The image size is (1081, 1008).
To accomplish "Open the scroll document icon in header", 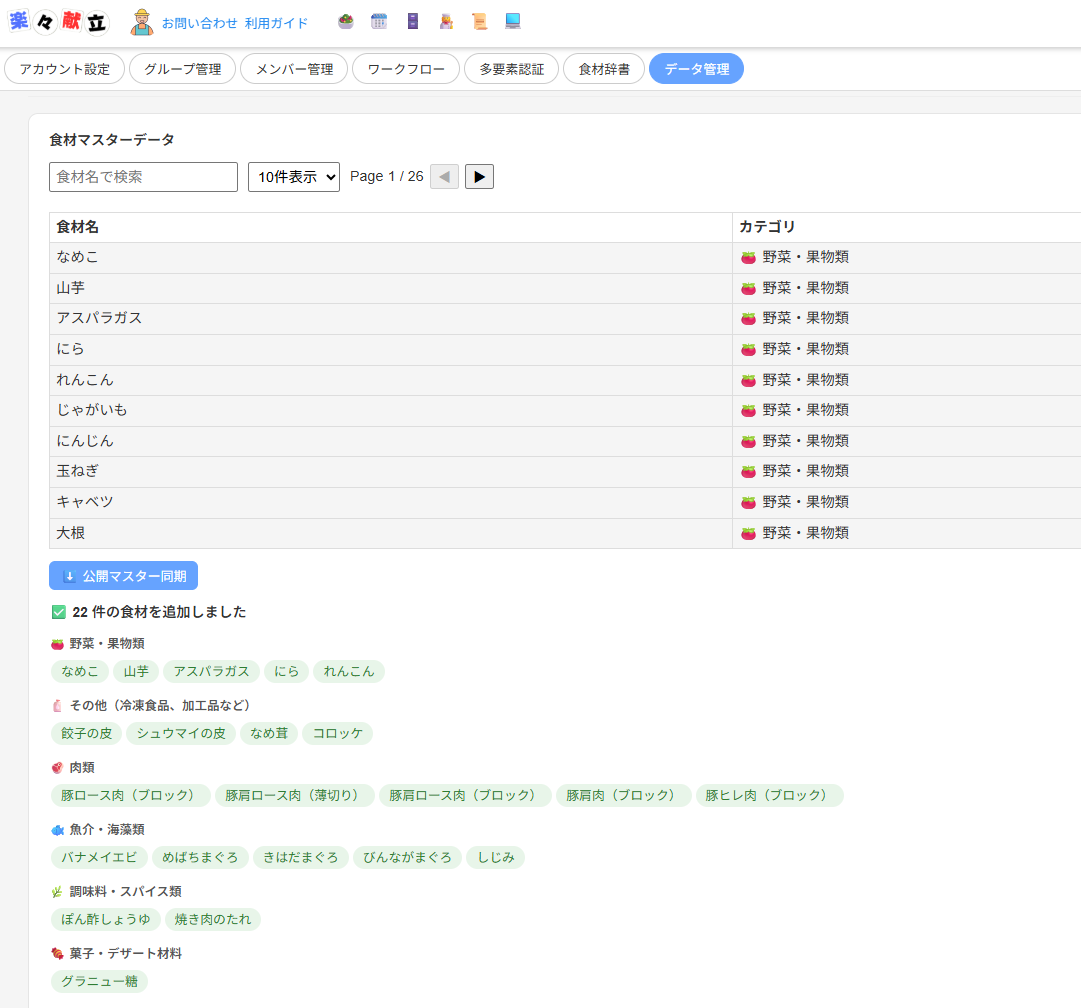I will (480, 21).
